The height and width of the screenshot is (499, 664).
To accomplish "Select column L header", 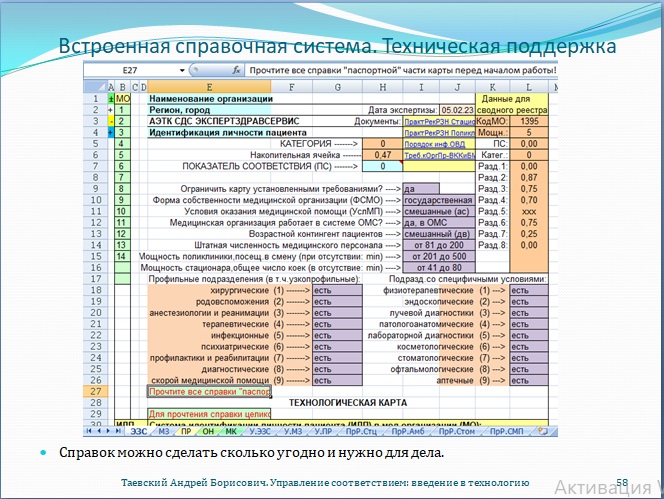I will click(x=529, y=87).
